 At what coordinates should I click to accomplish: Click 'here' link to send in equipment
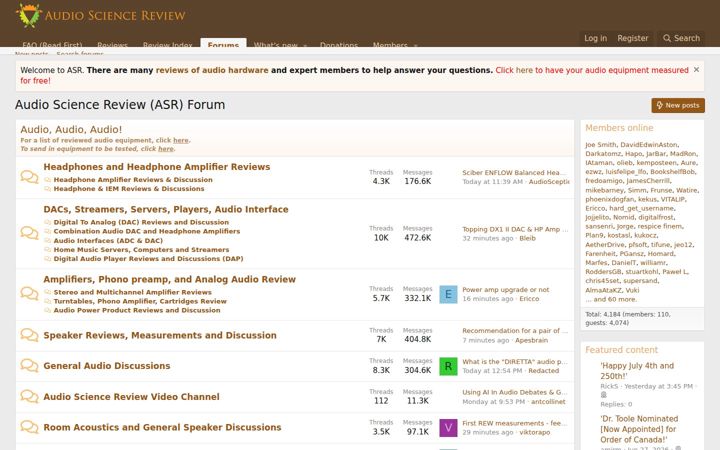pos(166,149)
